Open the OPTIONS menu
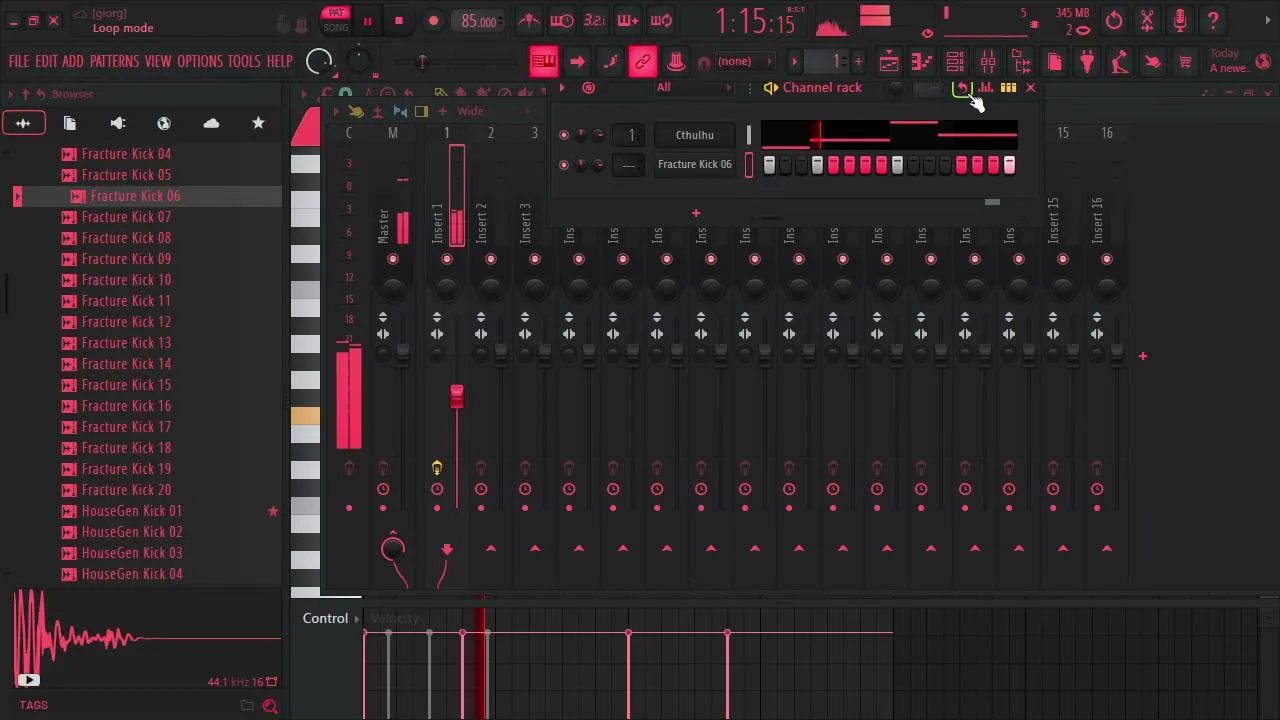Viewport: 1280px width, 720px height. tap(200, 61)
